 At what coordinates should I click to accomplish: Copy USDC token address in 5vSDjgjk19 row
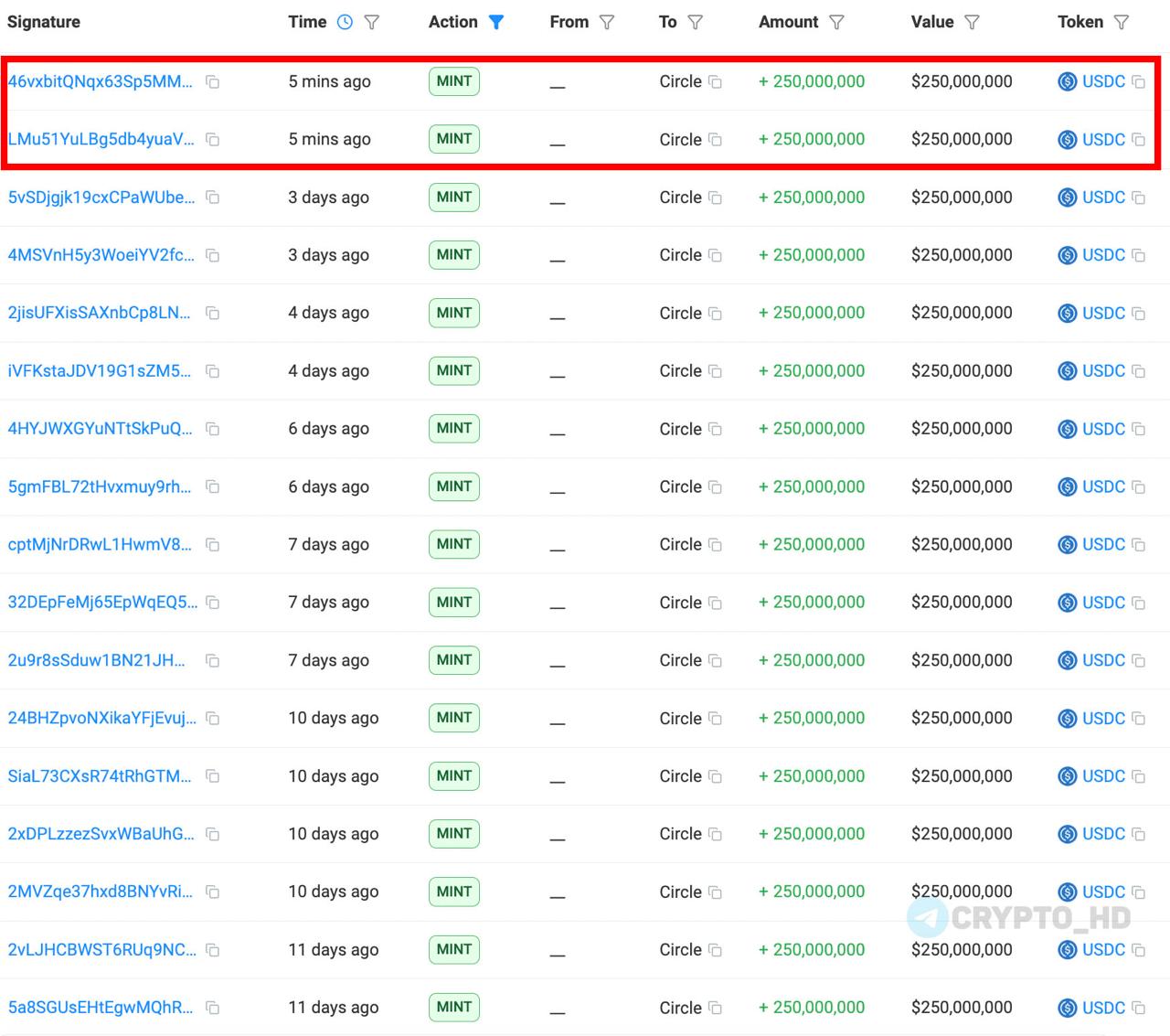tap(1138, 197)
